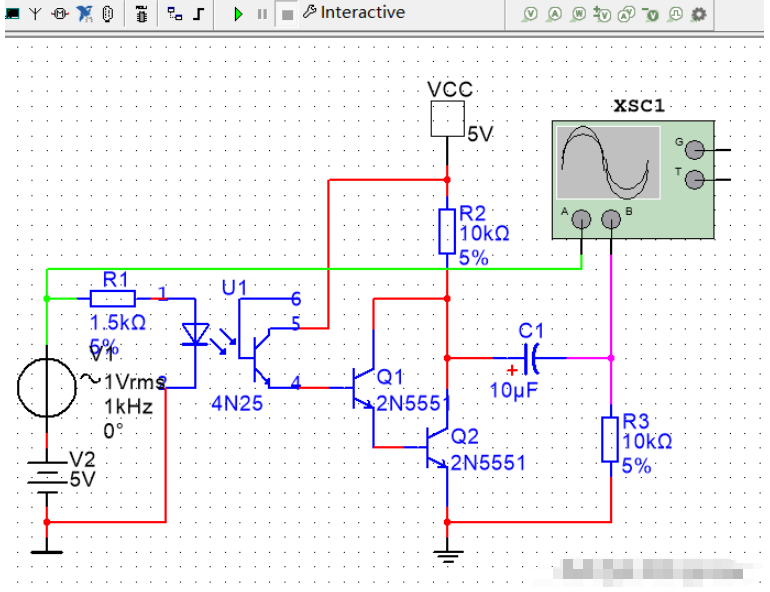Place a current probe from the toolbar
770x592 pixels.
tap(555, 14)
